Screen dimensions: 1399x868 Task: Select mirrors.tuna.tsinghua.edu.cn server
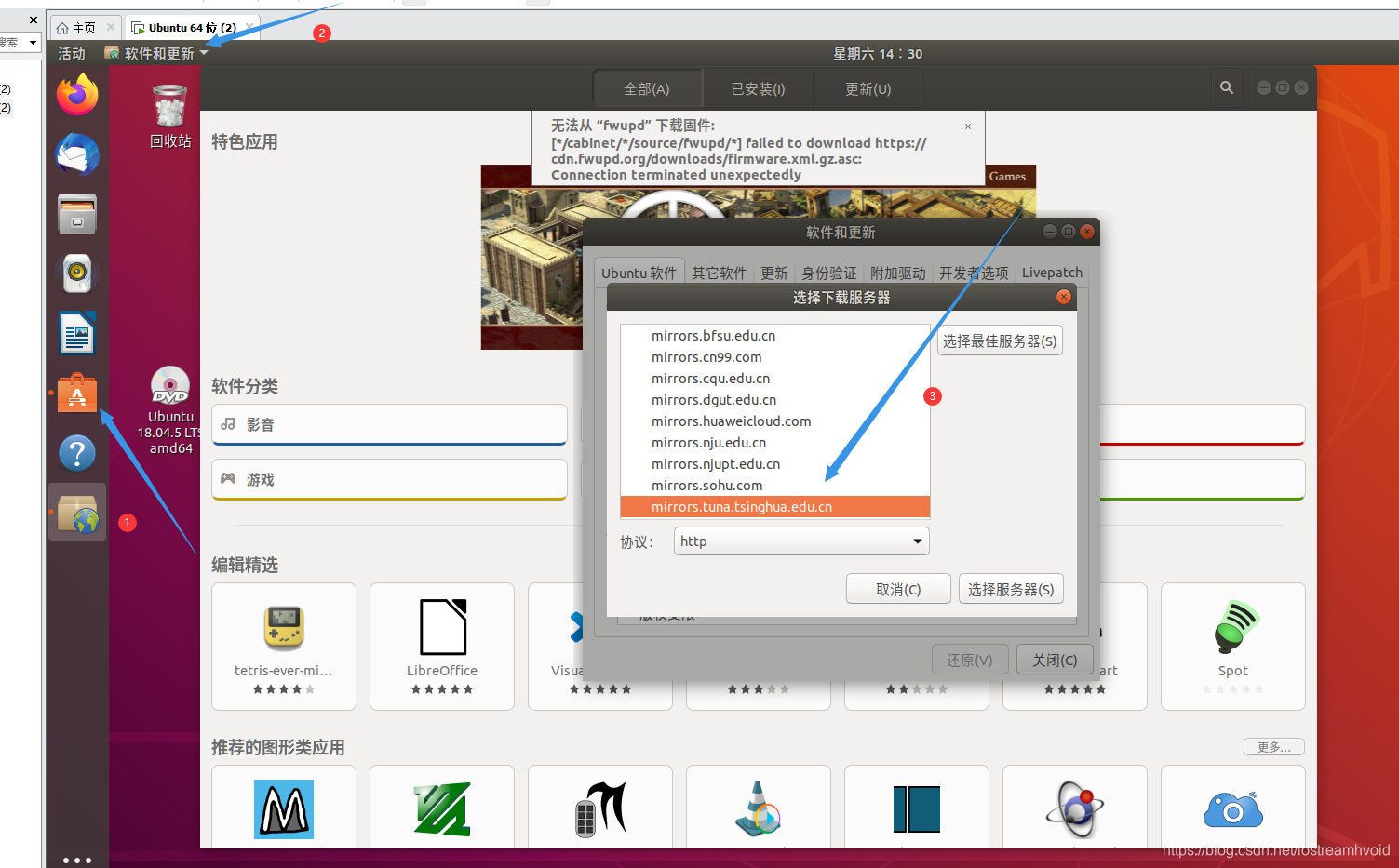click(x=775, y=507)
